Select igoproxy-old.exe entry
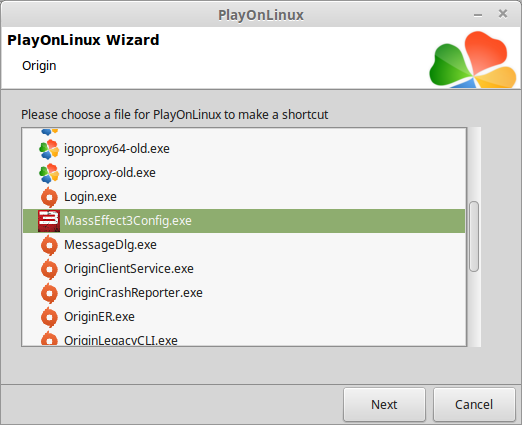 click(x=110, y=173)
